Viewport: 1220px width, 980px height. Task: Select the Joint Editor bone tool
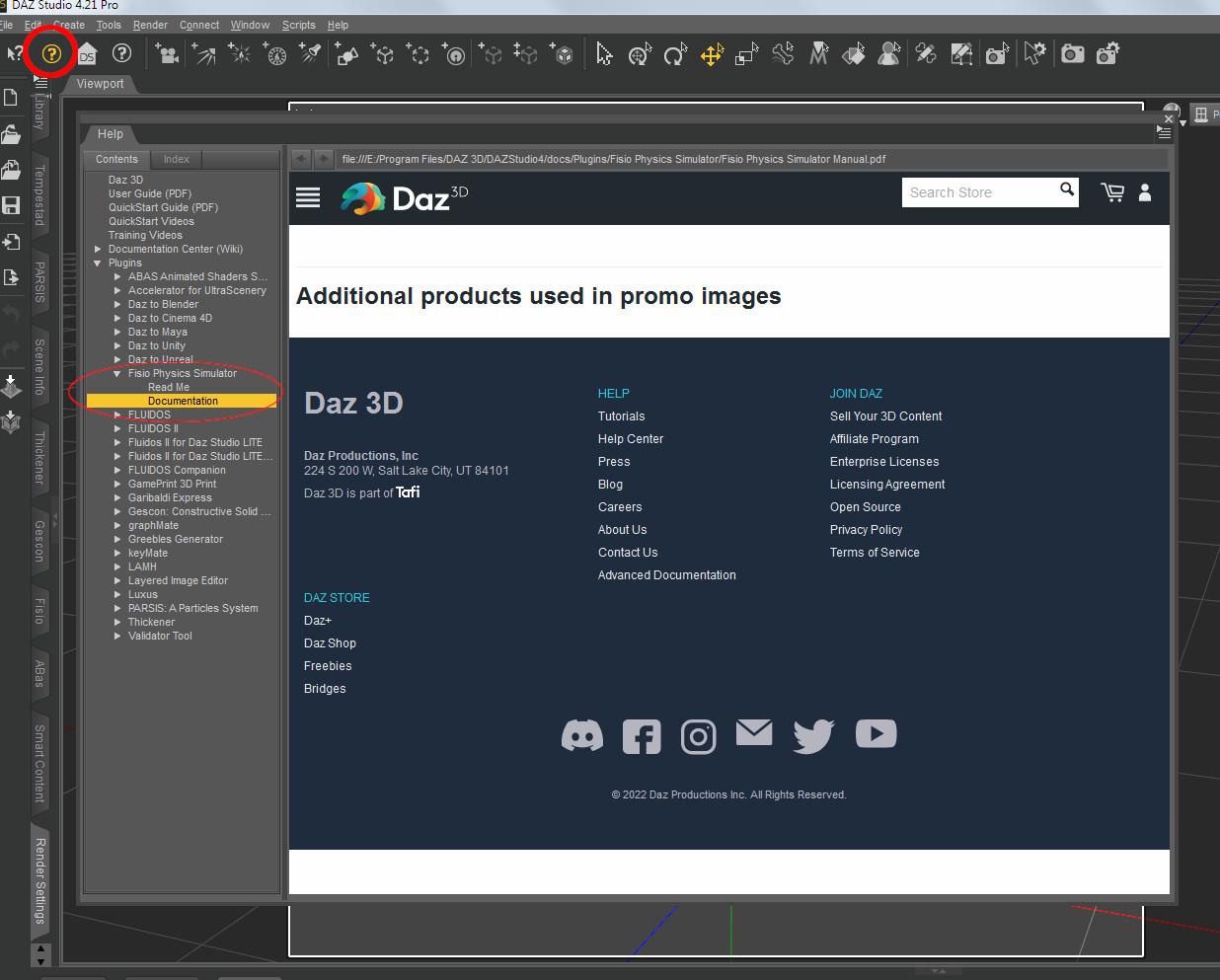click(783, 53)
